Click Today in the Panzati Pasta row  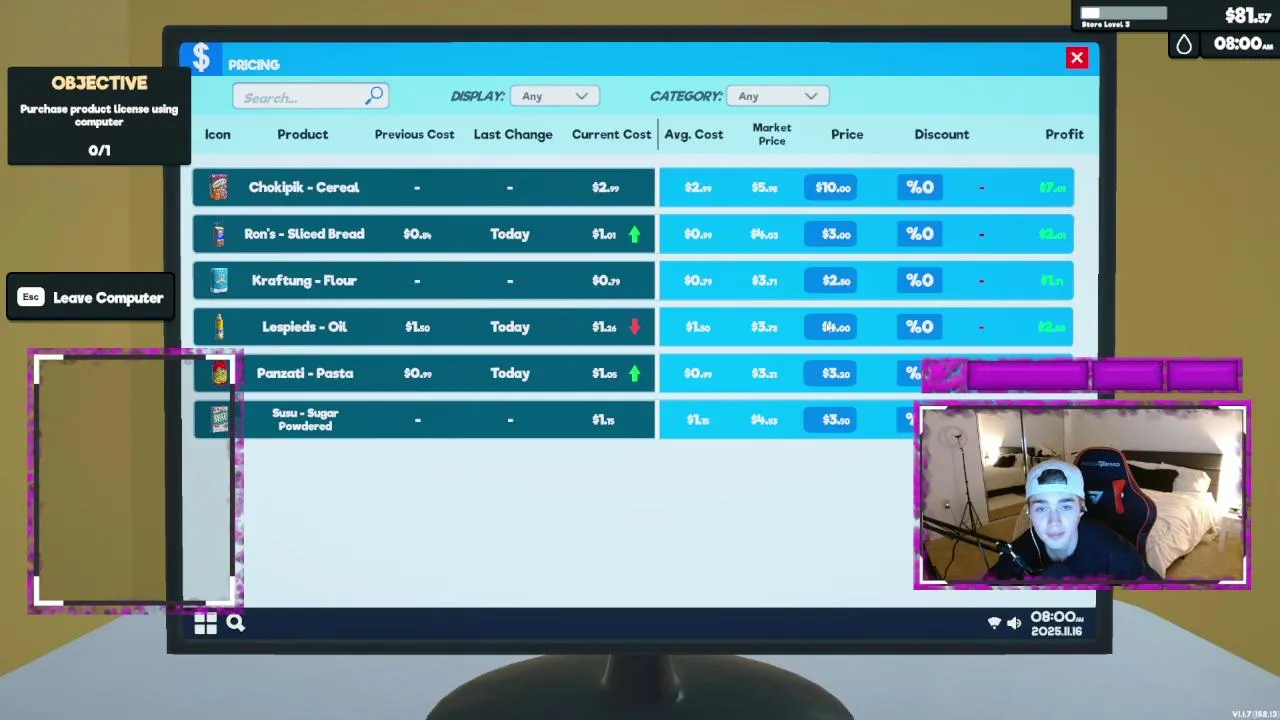coord(510,373)
